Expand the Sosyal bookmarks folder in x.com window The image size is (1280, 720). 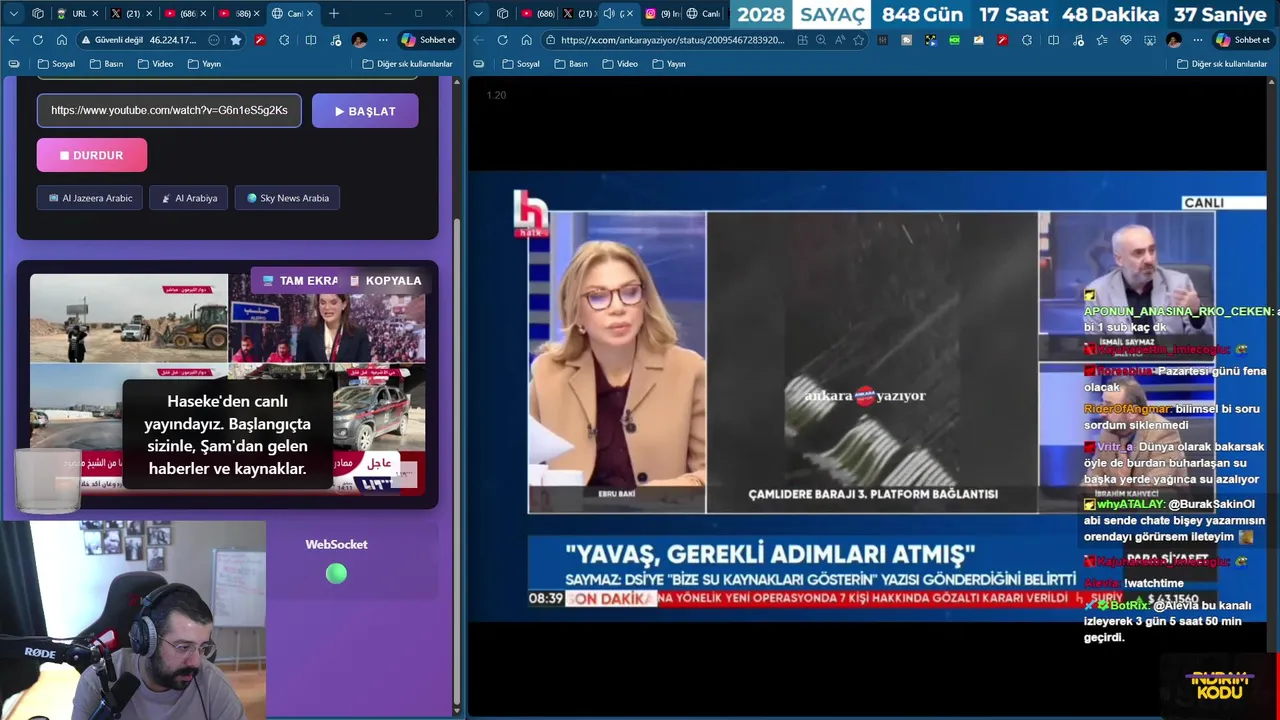tap(521, 64)
